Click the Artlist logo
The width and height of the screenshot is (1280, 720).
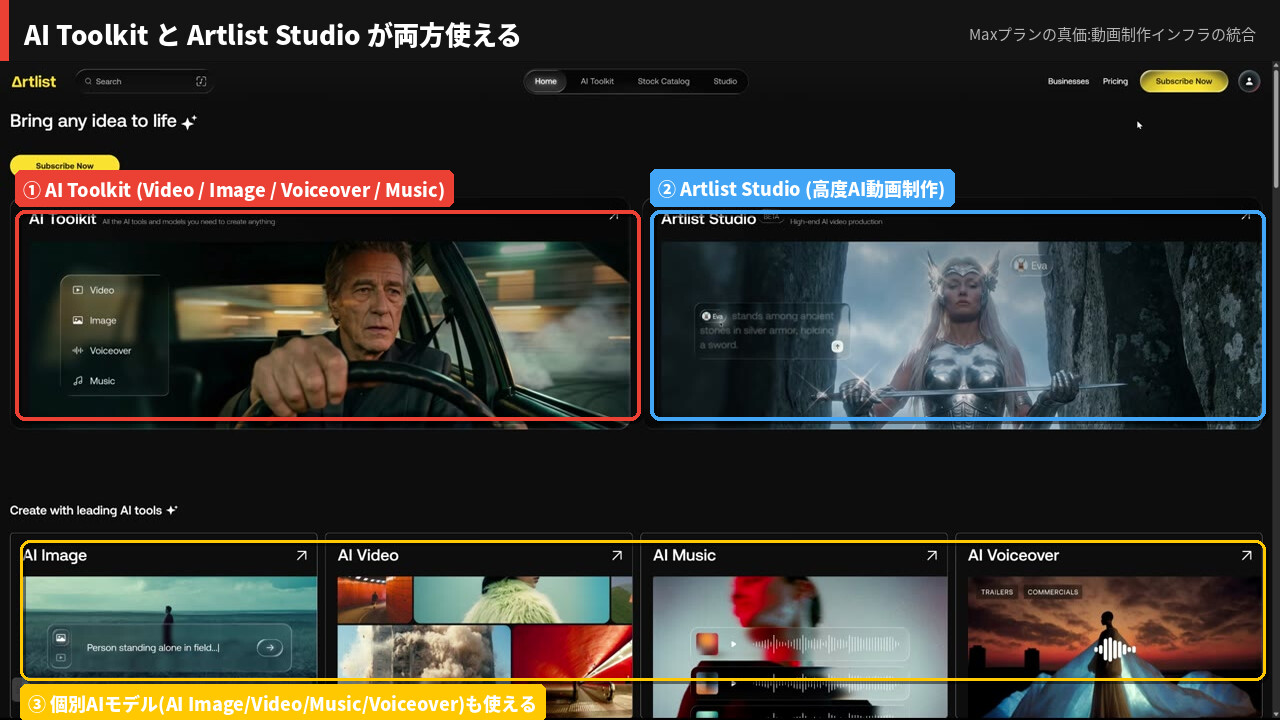click(x=34, y=81)
